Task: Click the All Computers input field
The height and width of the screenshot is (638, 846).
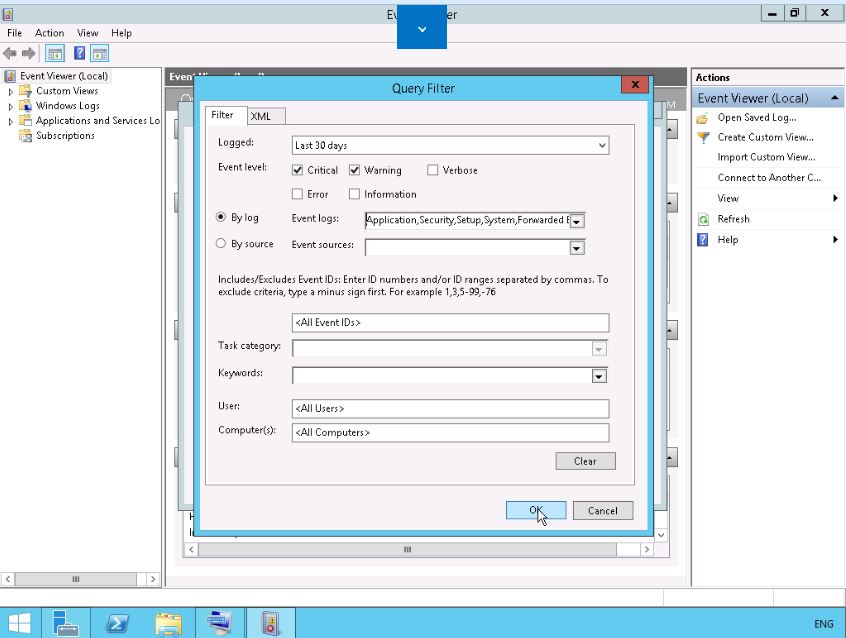Action: point(451,432)
